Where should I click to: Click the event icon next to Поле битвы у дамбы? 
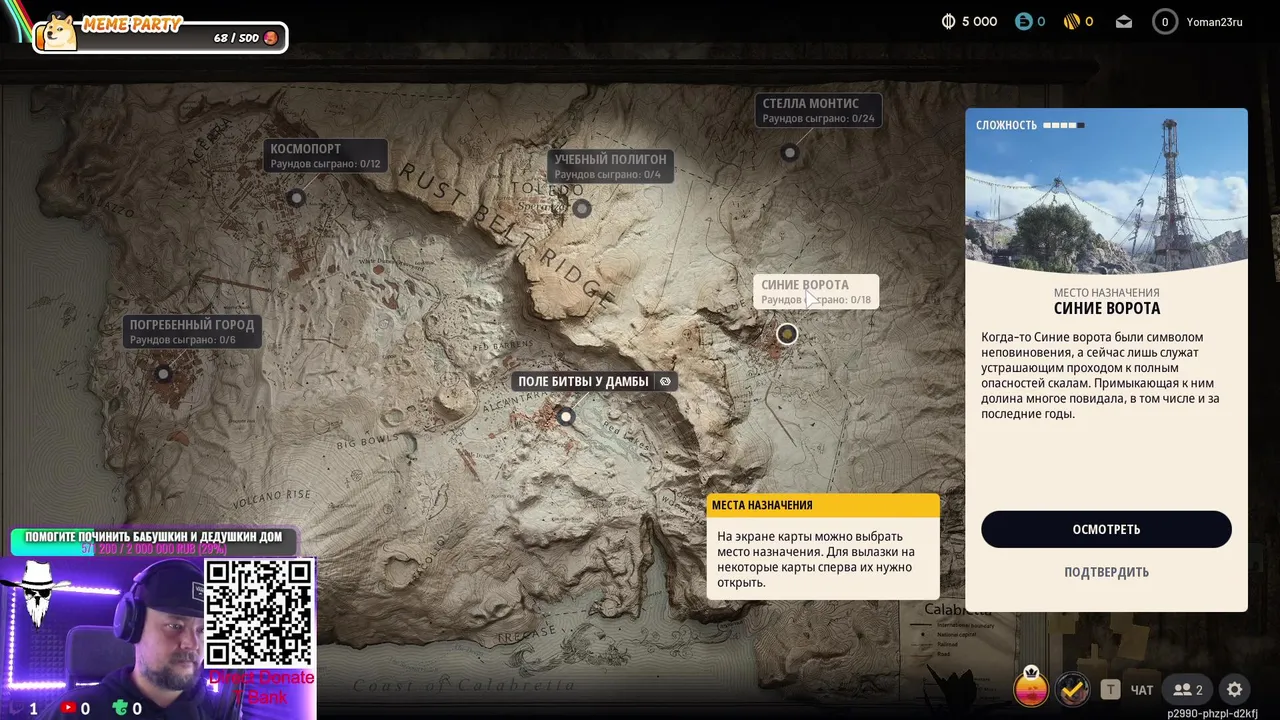pyautogui.click(x=665, y=381)
